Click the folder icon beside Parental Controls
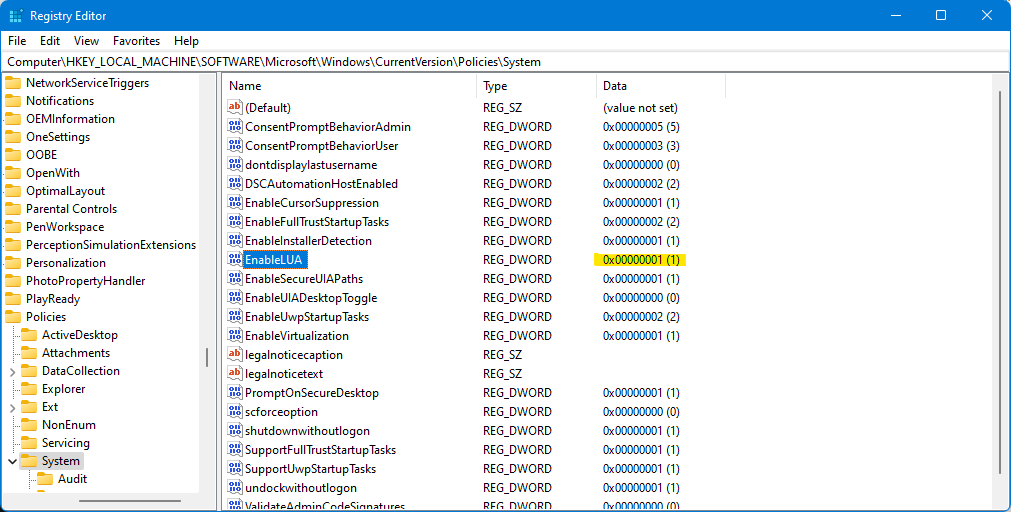 tap(13, 209)
